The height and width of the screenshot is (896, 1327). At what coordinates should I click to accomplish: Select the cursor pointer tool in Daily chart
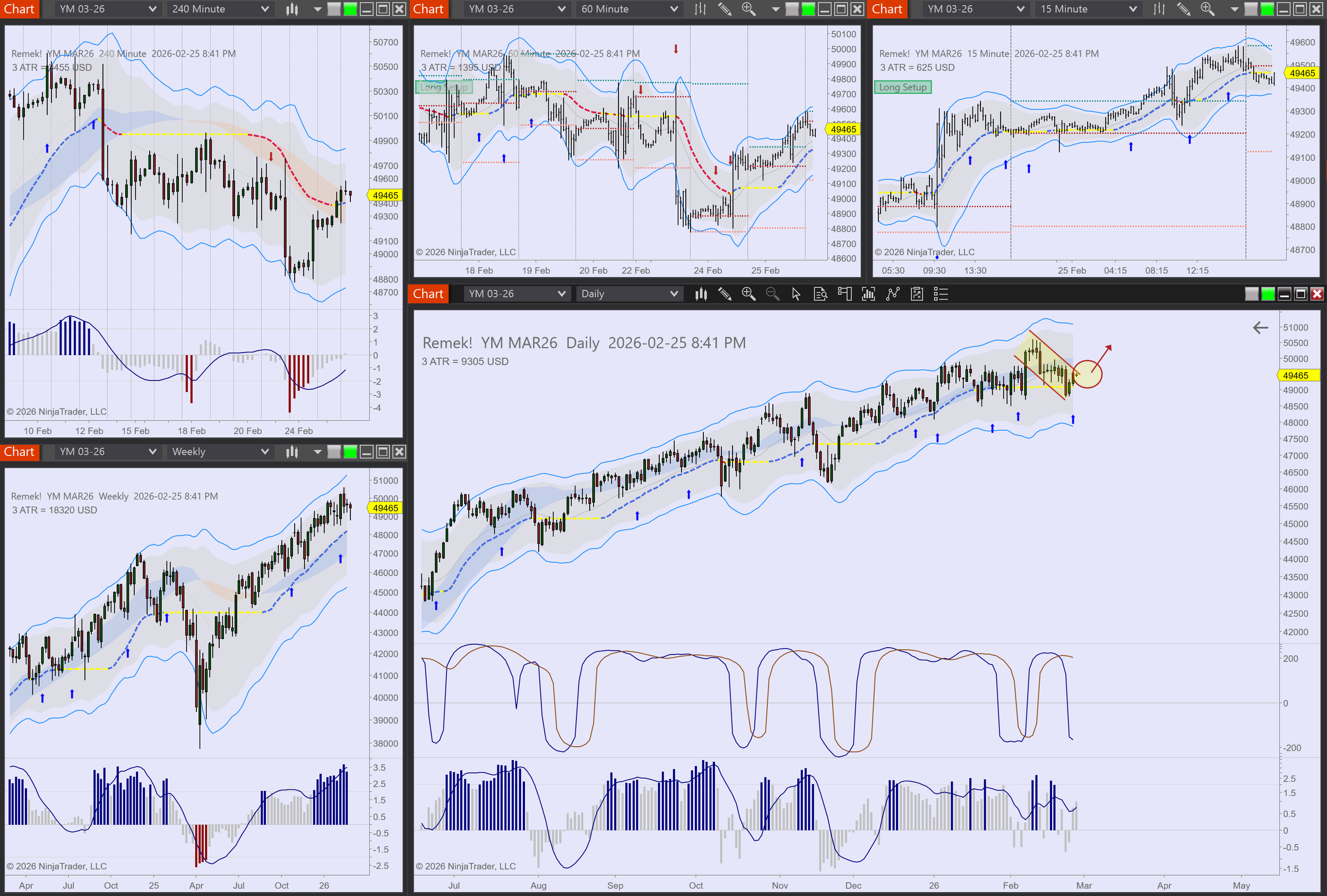[x=796, y=294]
